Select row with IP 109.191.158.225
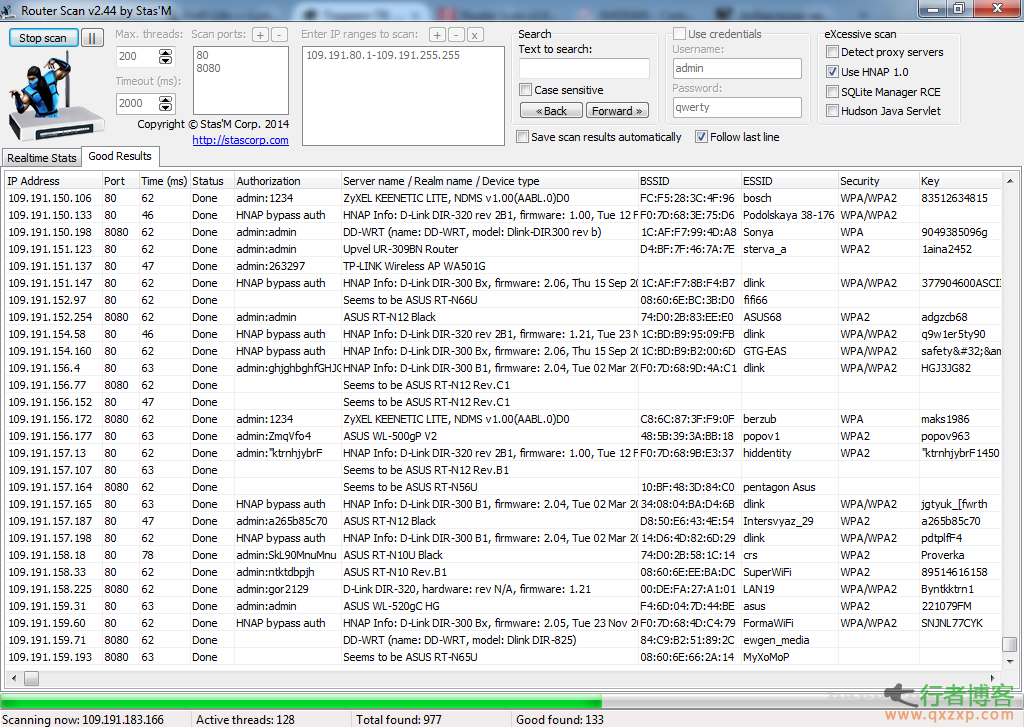 point(504,588)
